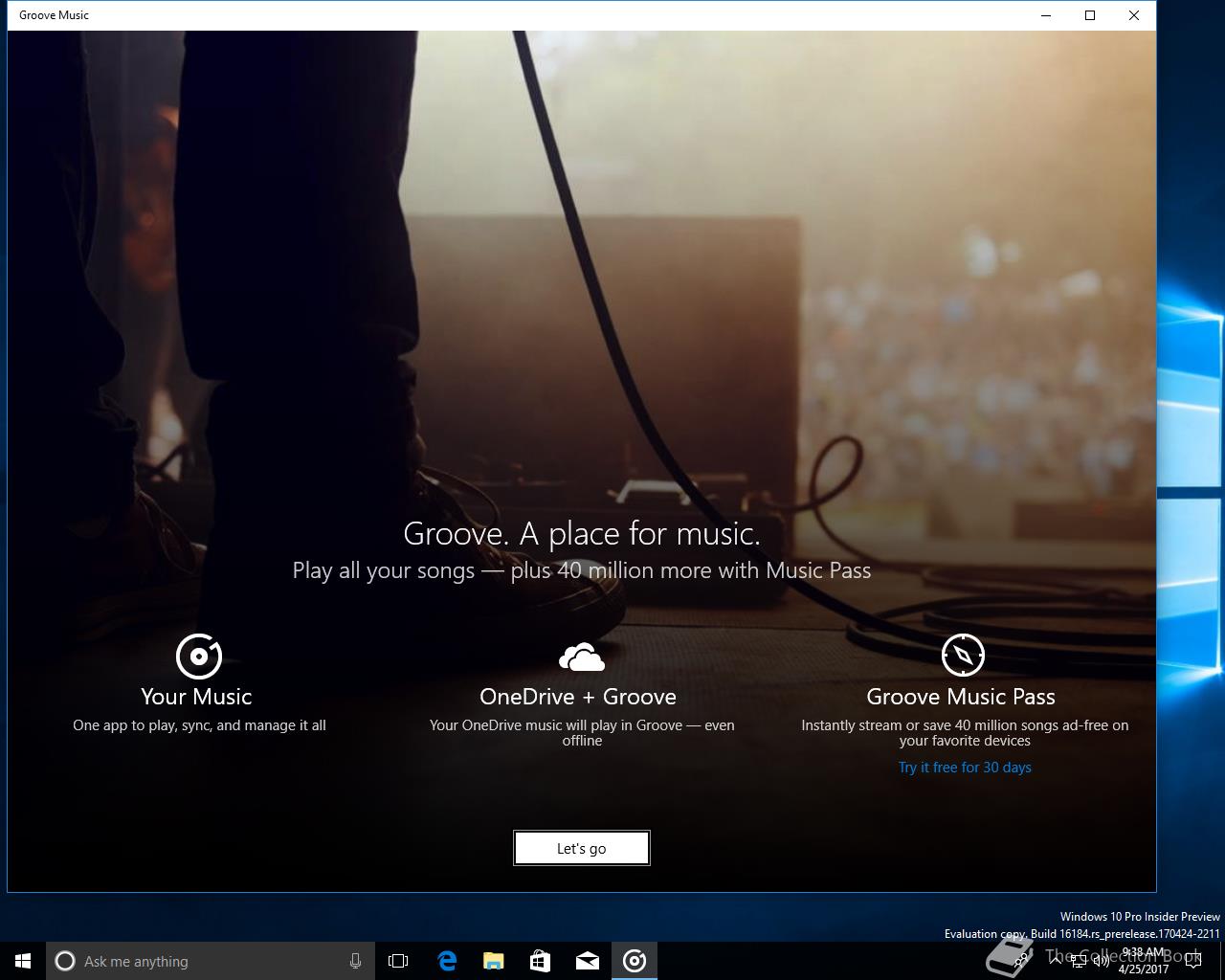
Task: Open the network status tray icon
Action: [x=1079, y=961]
